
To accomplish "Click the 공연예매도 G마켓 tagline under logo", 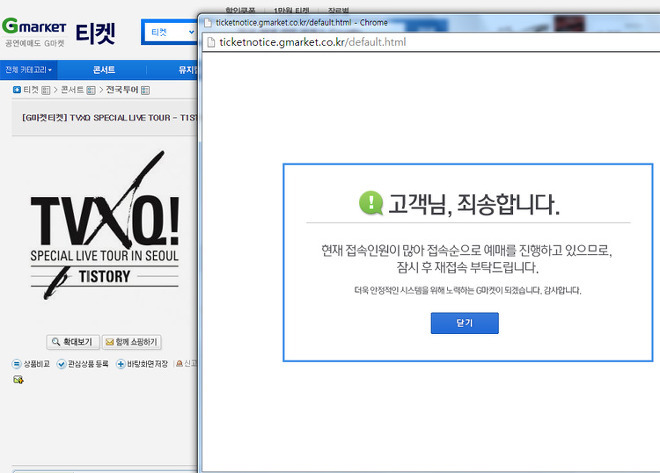I will (35, 43).
